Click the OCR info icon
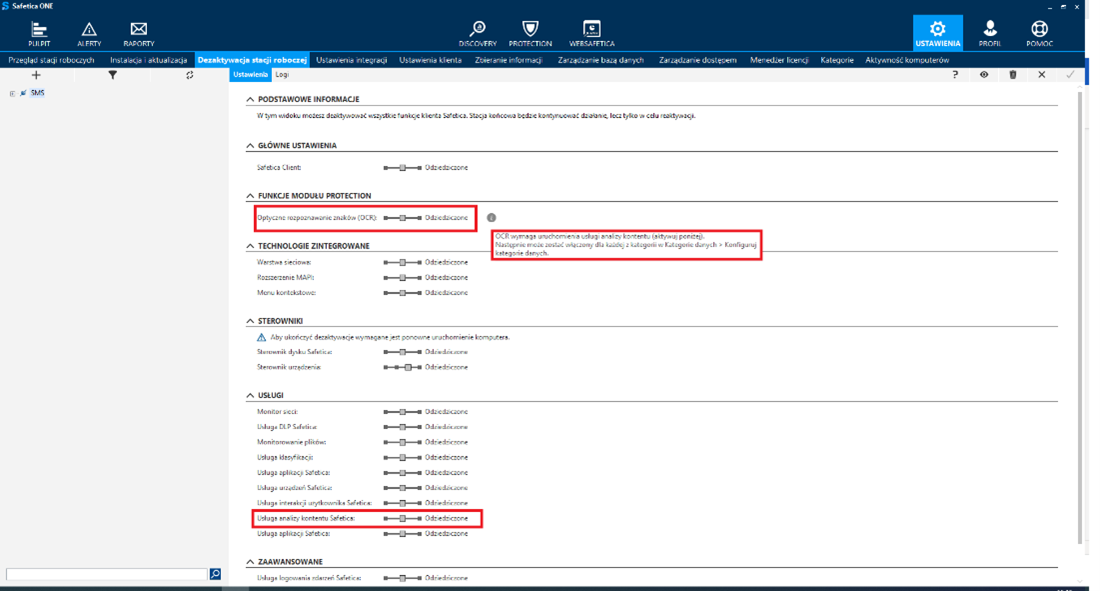The height and width of the screenshot is (591, 1100). coord(492,217)
